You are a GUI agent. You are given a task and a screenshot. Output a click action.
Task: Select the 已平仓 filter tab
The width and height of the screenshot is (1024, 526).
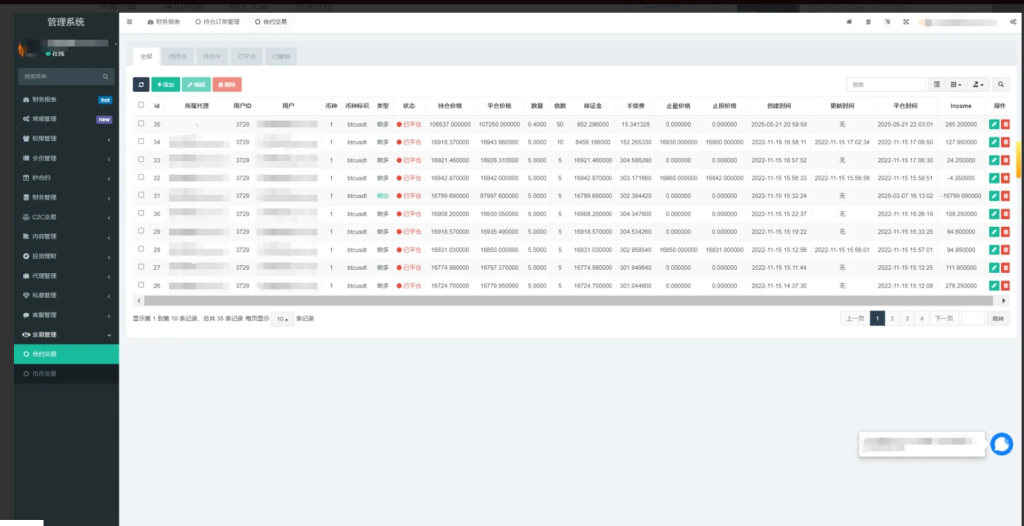(x=246, y=57)
